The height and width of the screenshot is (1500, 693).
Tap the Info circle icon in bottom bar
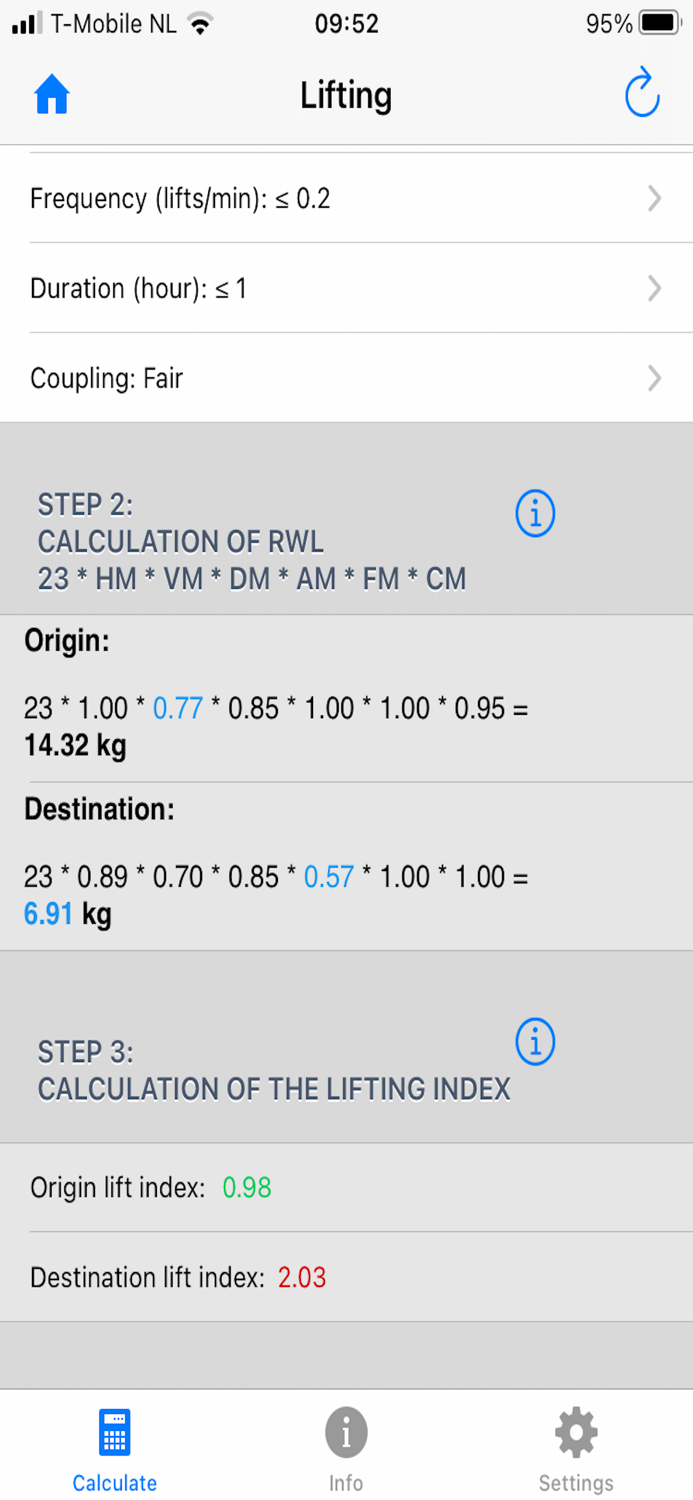point(346,1432)
